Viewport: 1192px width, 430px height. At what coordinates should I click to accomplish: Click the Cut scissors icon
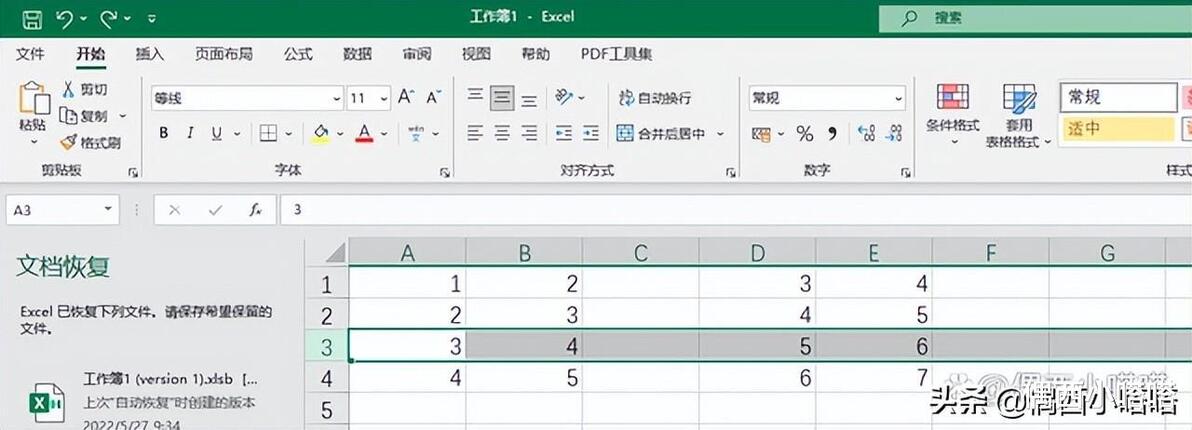tap(69, 90)
